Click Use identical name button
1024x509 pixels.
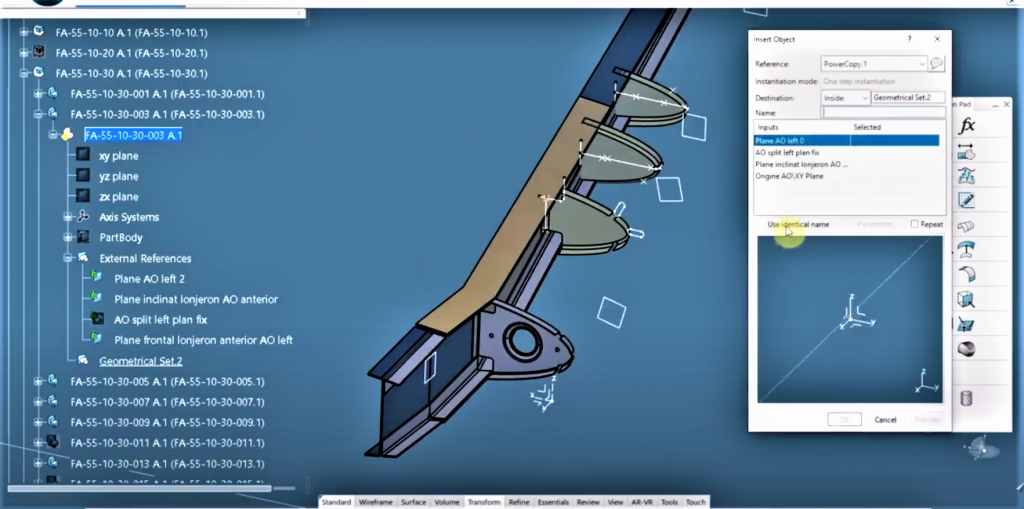[x=798, y=225]
